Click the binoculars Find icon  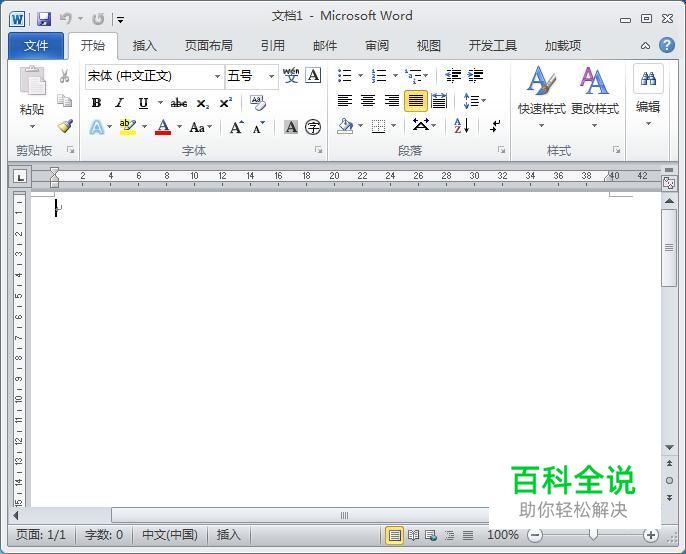pyautogui.click(x=648, y=79)
